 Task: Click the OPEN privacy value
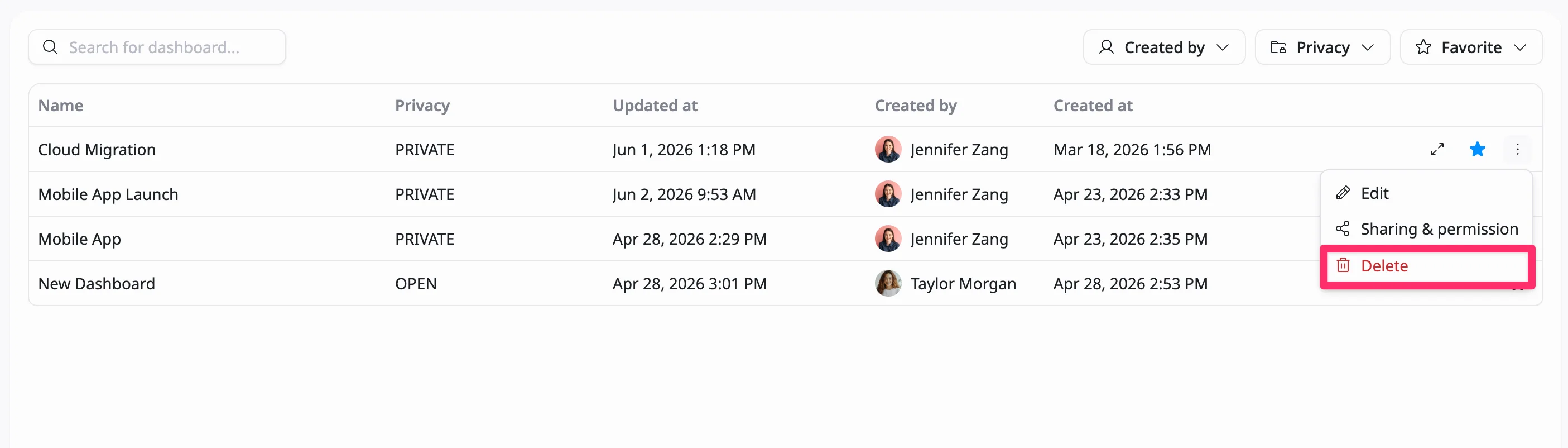point(416,283)
